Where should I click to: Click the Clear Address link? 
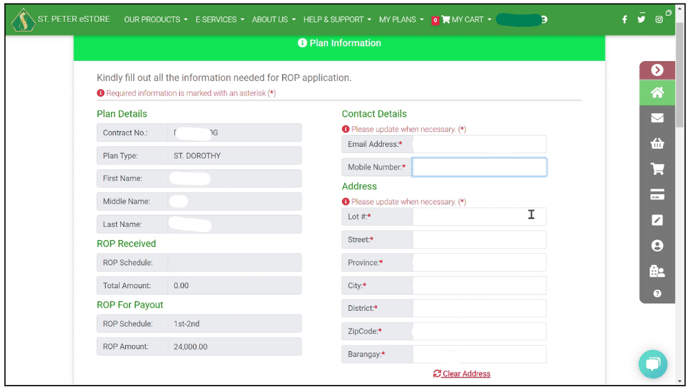(462, 374)
